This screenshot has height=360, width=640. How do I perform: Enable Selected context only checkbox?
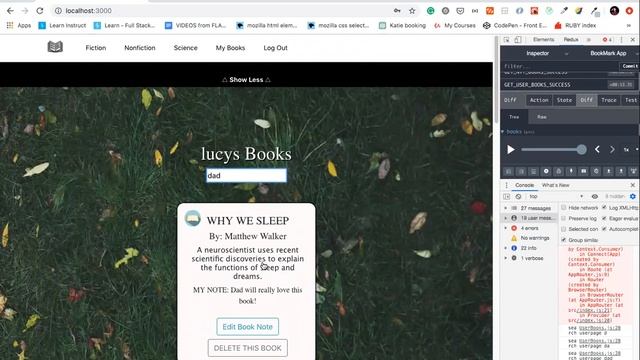(x=564, y=229)
